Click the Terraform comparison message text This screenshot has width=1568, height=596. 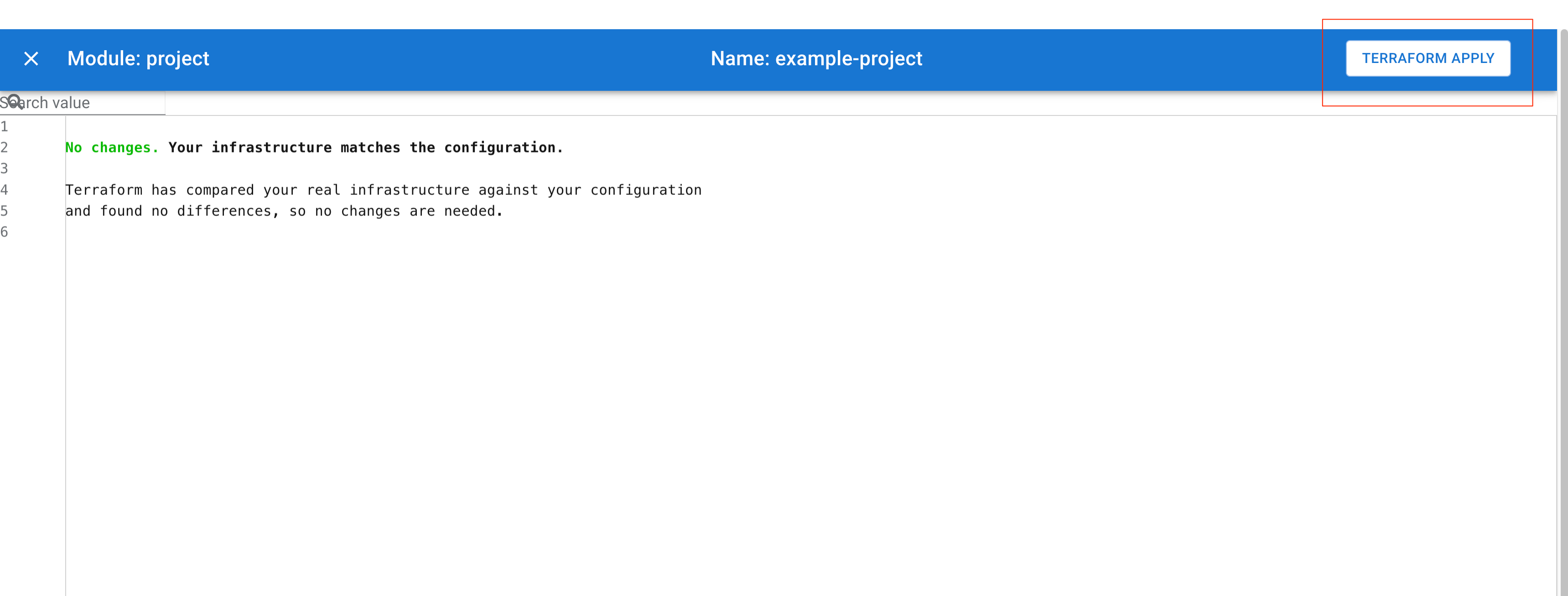point(383,190)
